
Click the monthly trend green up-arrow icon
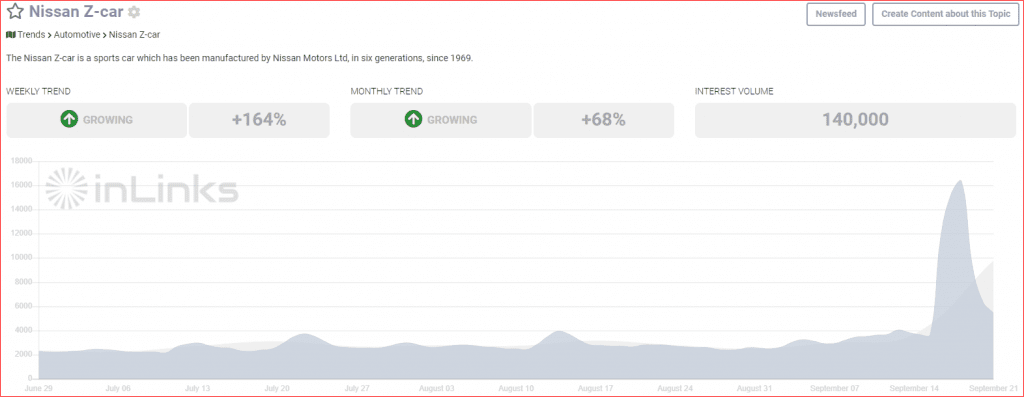pos(413,120)
